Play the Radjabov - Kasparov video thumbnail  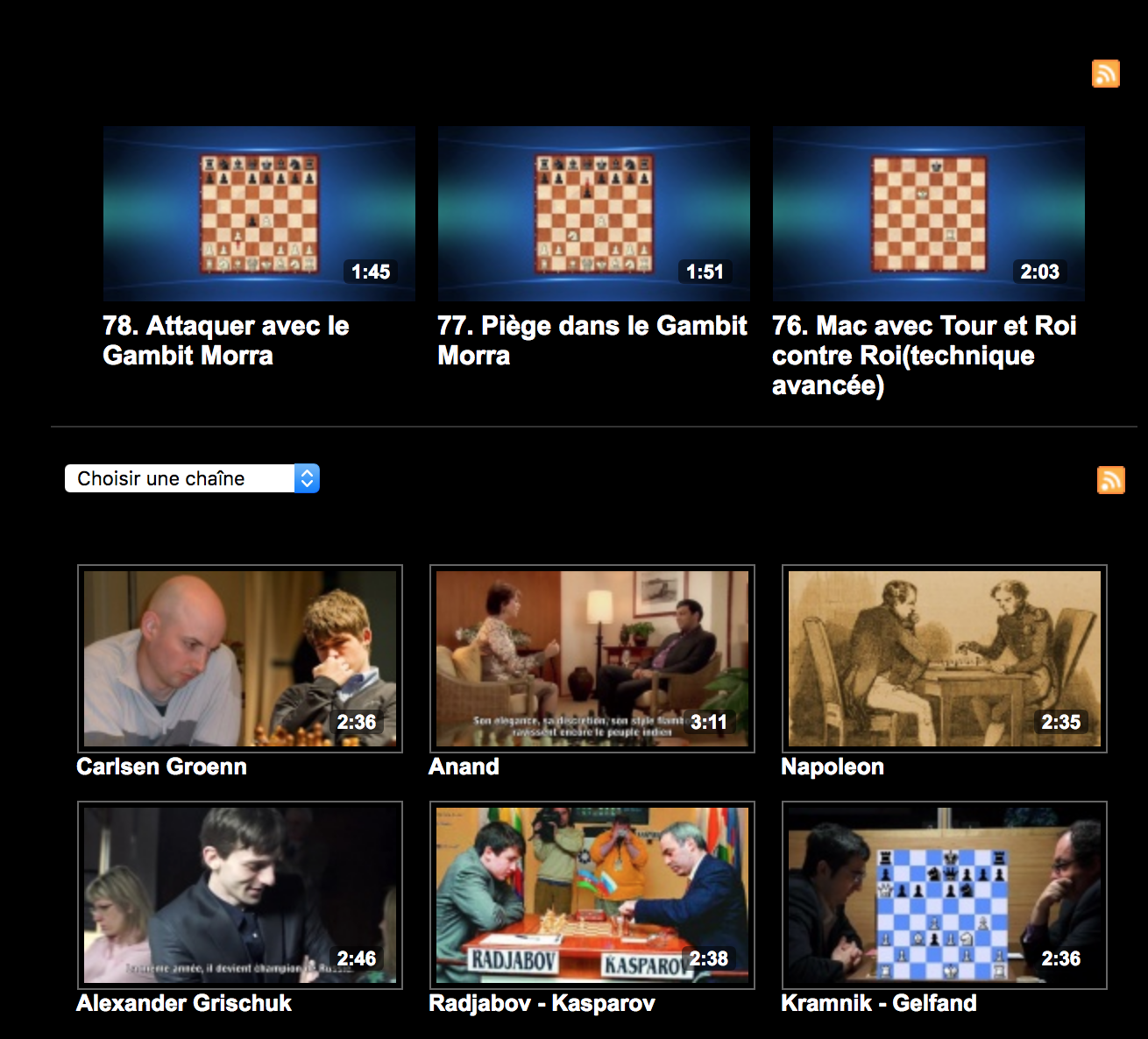592,895
